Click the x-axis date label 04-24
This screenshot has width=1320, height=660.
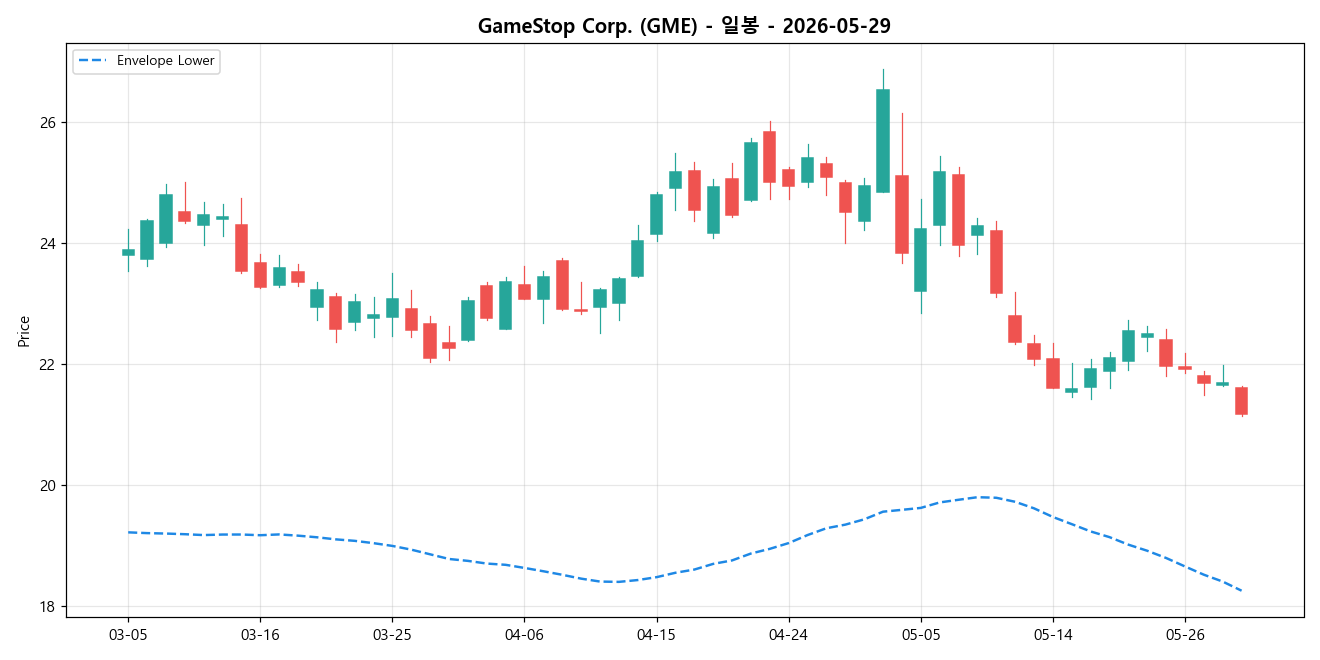[x=788, y=634]
